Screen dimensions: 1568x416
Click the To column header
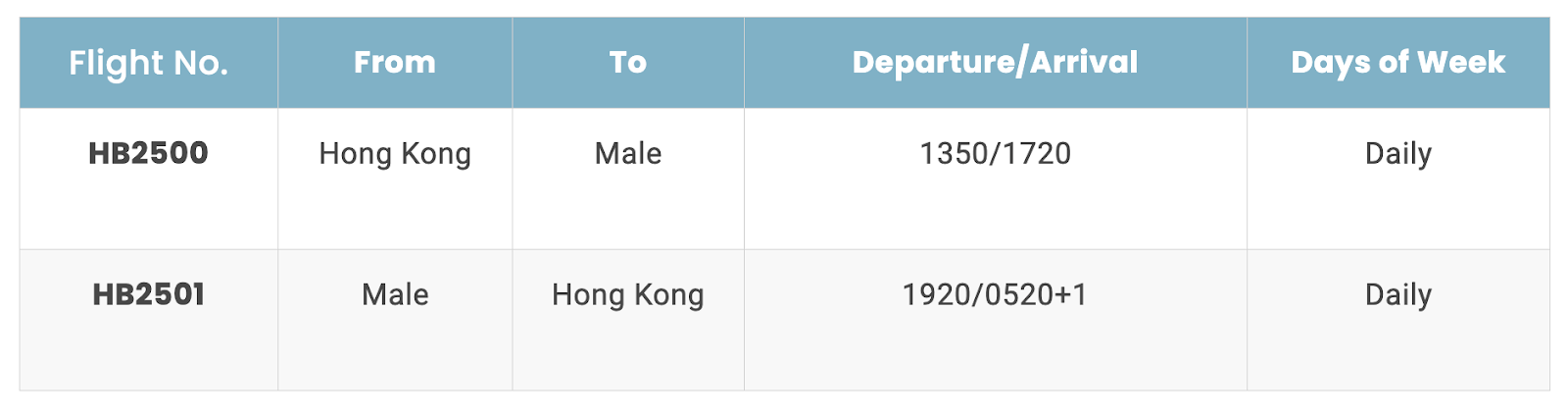click(x=628, y=63)
